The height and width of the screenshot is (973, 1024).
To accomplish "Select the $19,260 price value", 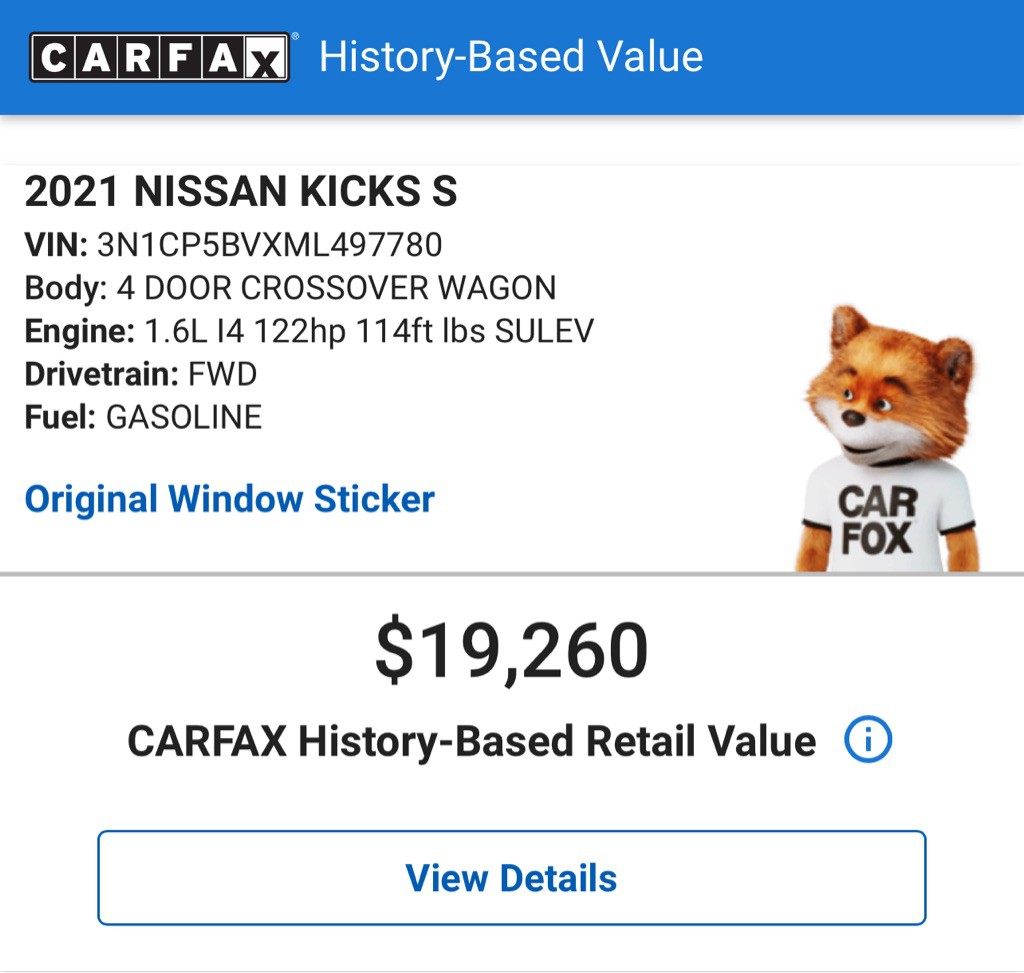I will tap(512, 648).
